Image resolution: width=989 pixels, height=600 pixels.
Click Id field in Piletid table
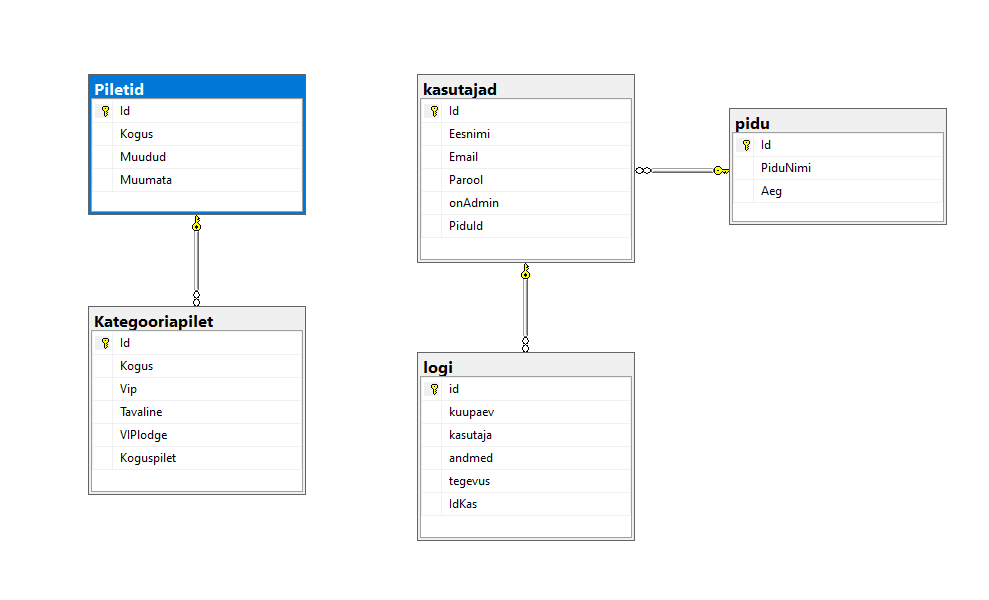click(197, 111)
